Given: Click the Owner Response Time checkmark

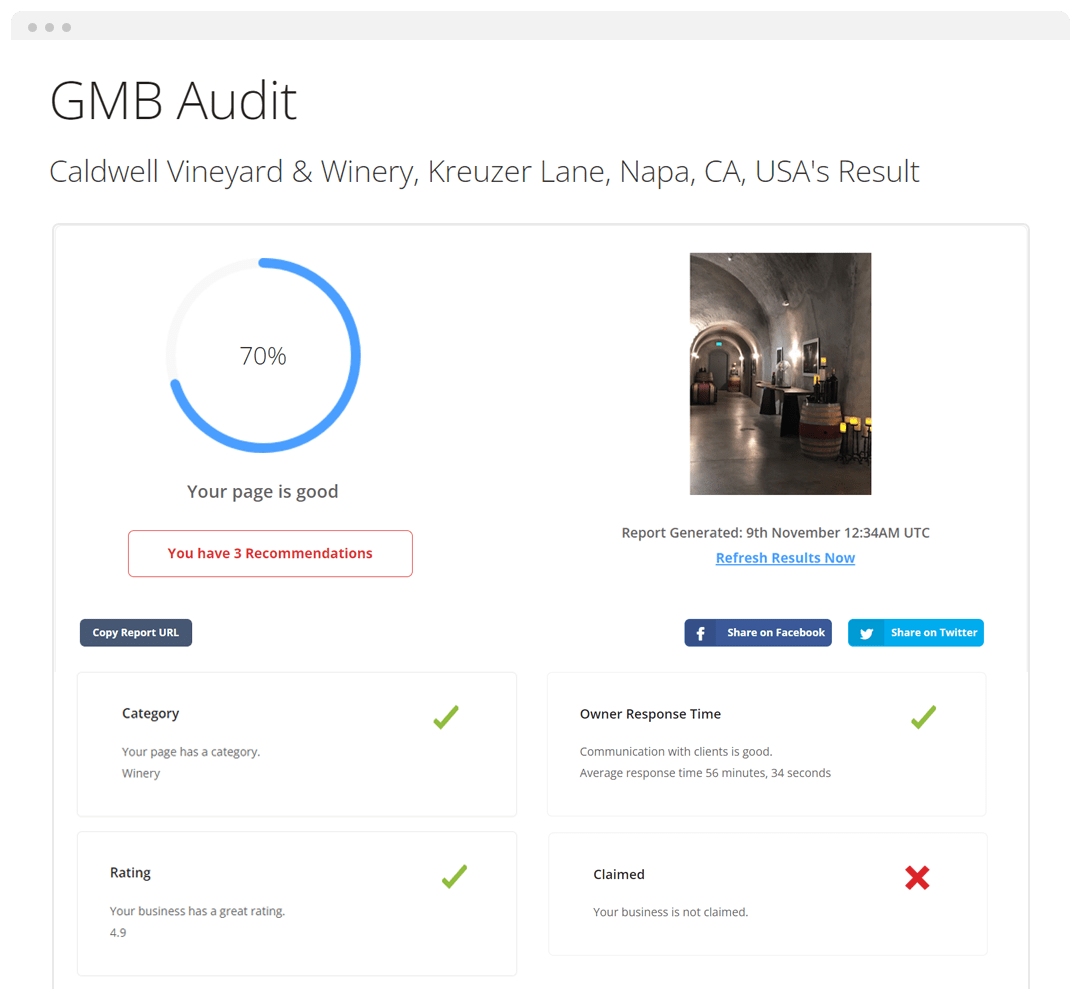Looking at the screenshot, I should click(923, 717).
